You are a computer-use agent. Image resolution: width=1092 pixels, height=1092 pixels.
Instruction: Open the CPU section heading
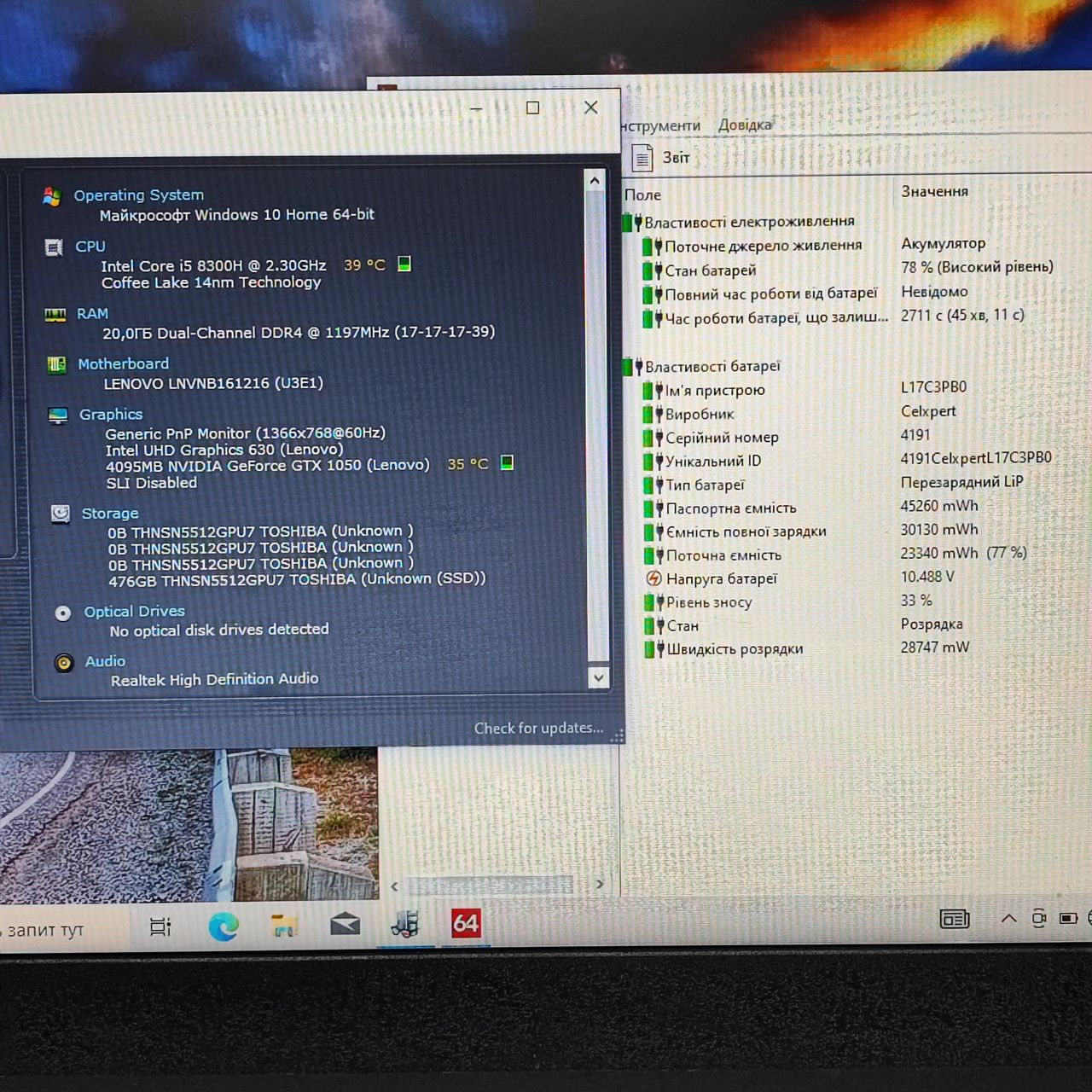90,247
